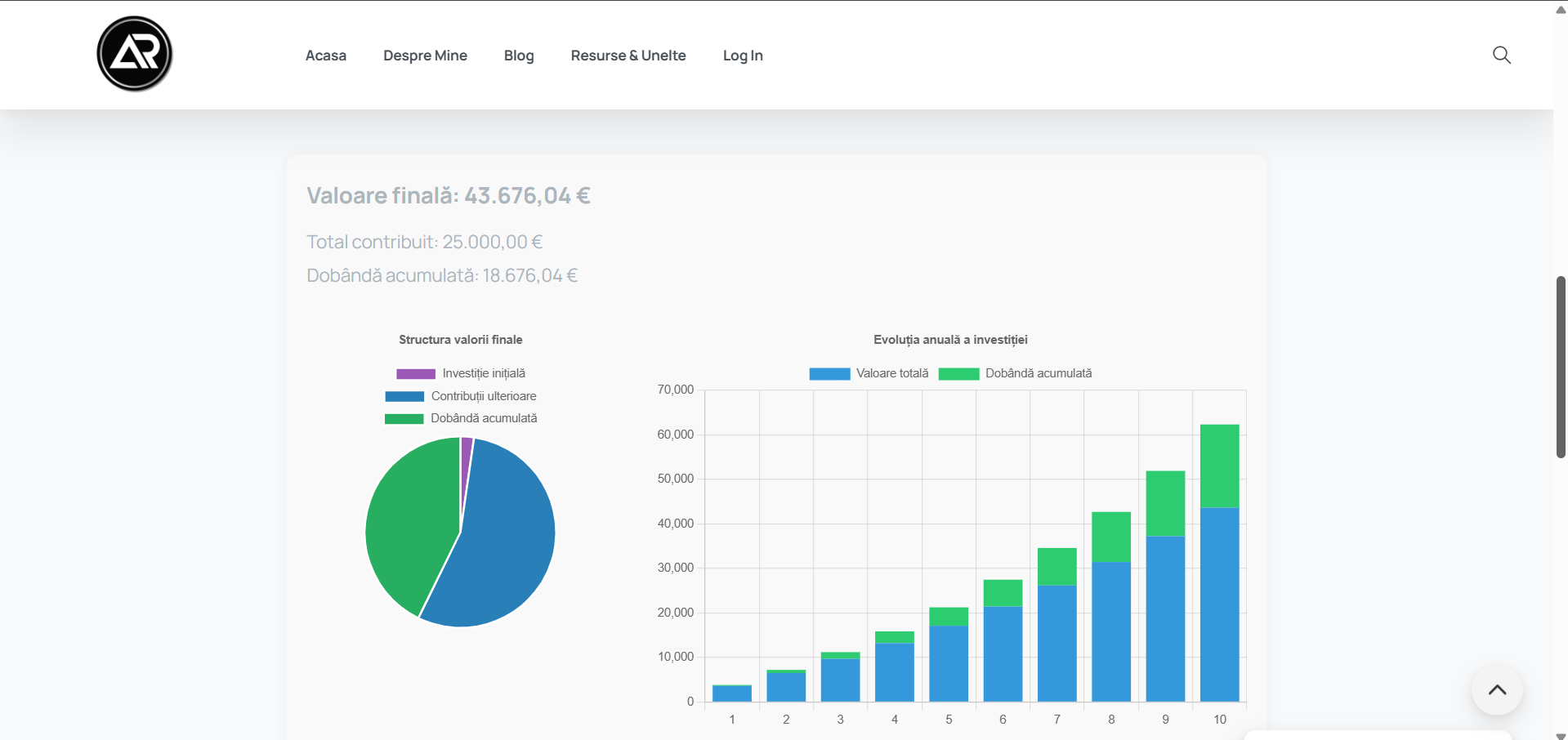Open the Blog menu link
Screen dimensions: 1568x740
(519, 56)
